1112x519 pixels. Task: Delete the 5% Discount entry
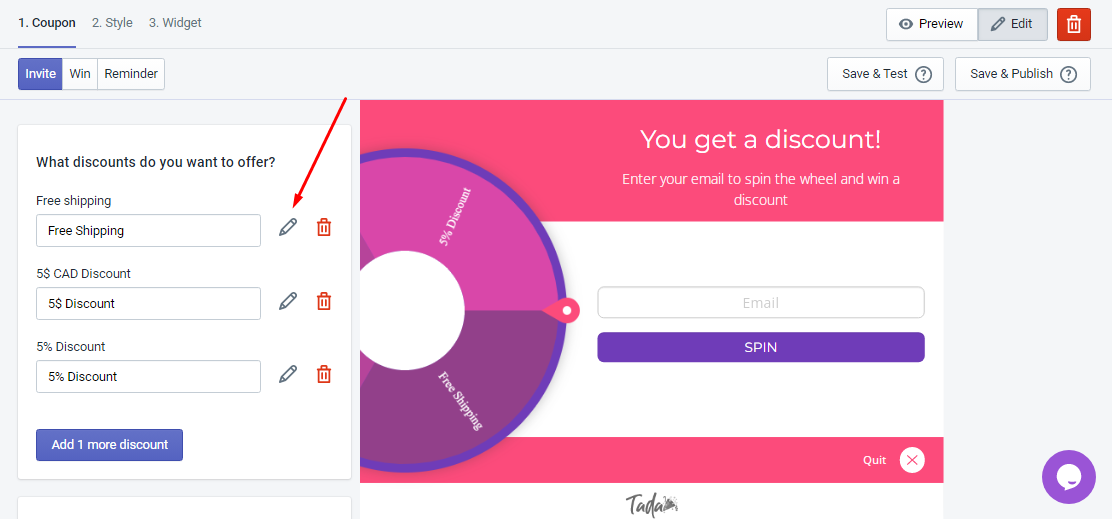(323, 374)
